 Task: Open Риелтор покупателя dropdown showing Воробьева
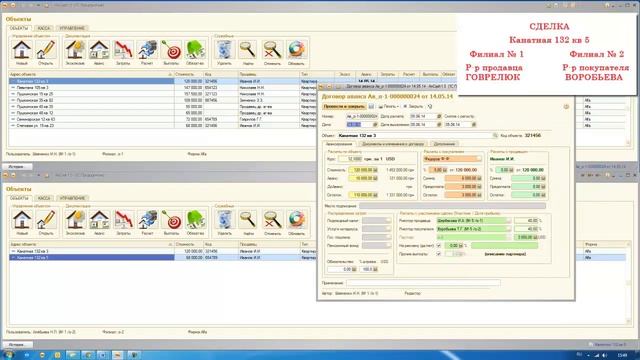coord(509,229)
